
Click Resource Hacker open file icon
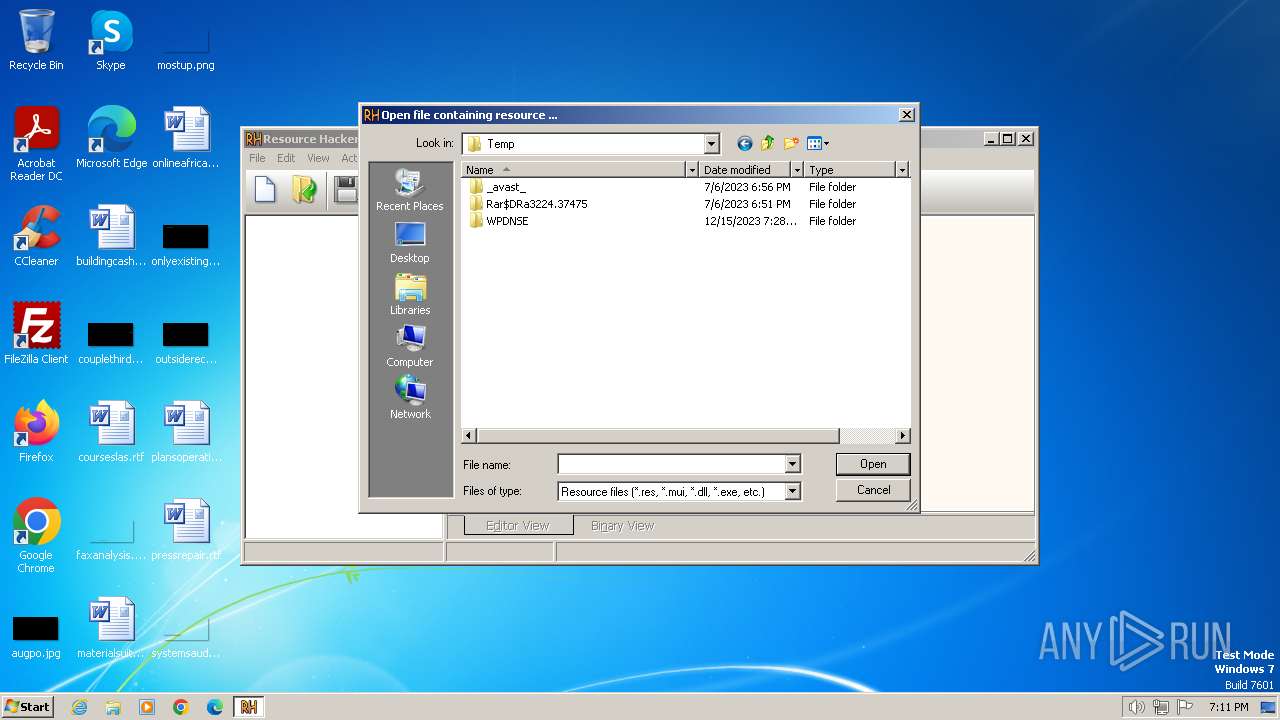tap(304, 189)
